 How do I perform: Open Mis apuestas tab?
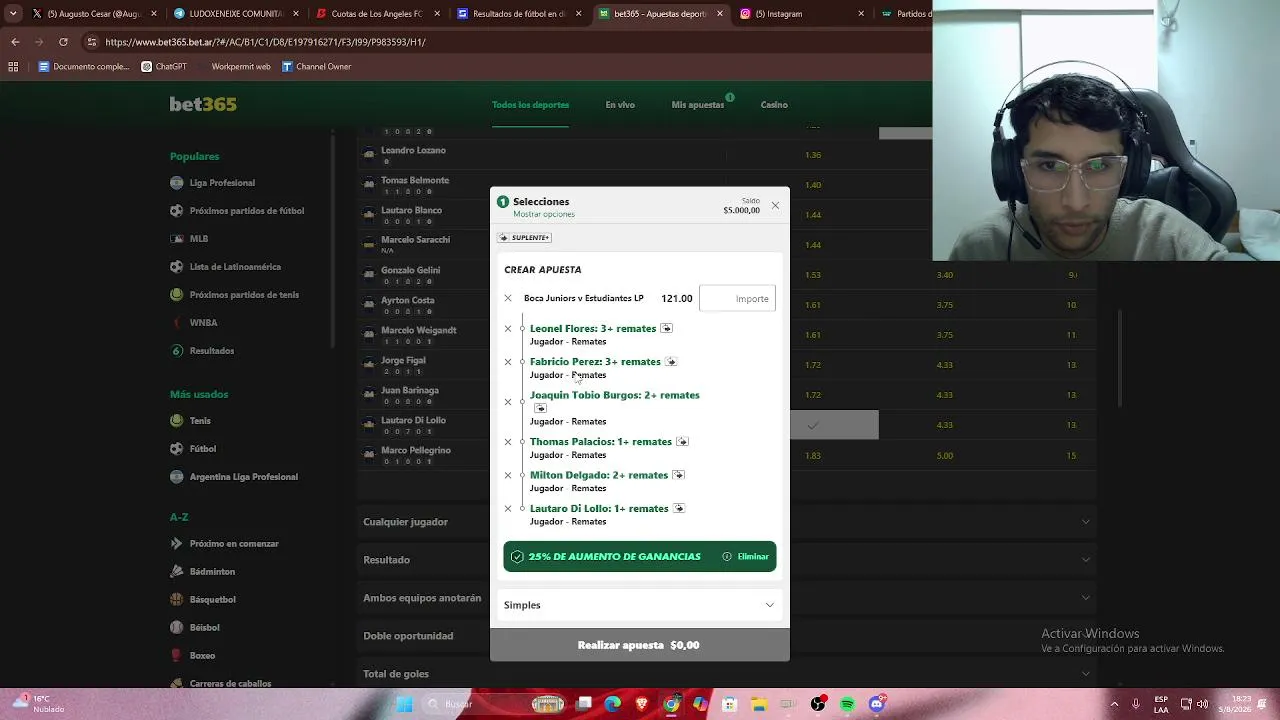coord(698,105)
